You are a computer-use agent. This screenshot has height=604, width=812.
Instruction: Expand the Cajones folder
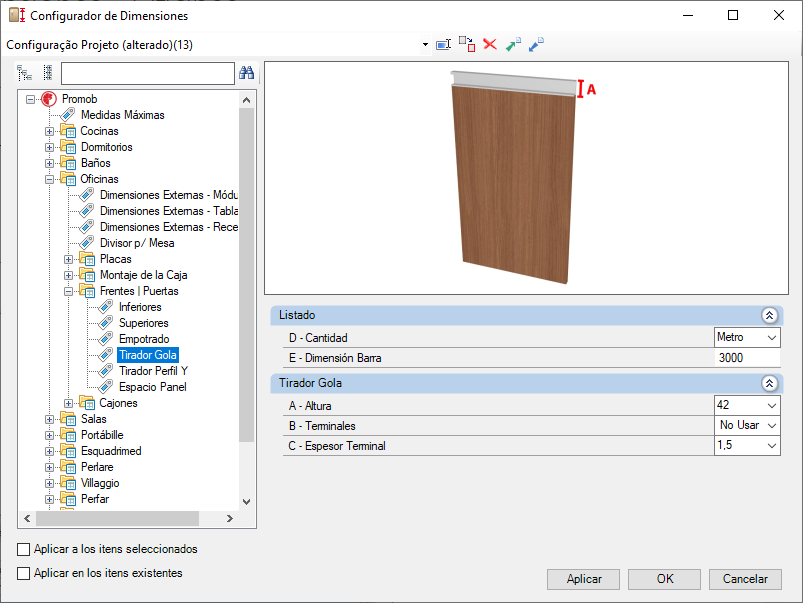[x=68, y=404]
